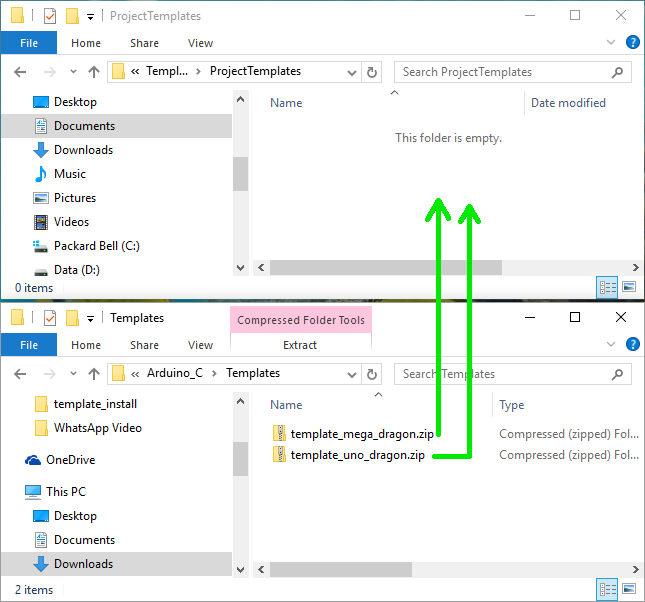The width and height of the screenshot is (645, 602).
Task: Click Refresh button beside ProjectTemplates address bar
Action: (372, 72)
